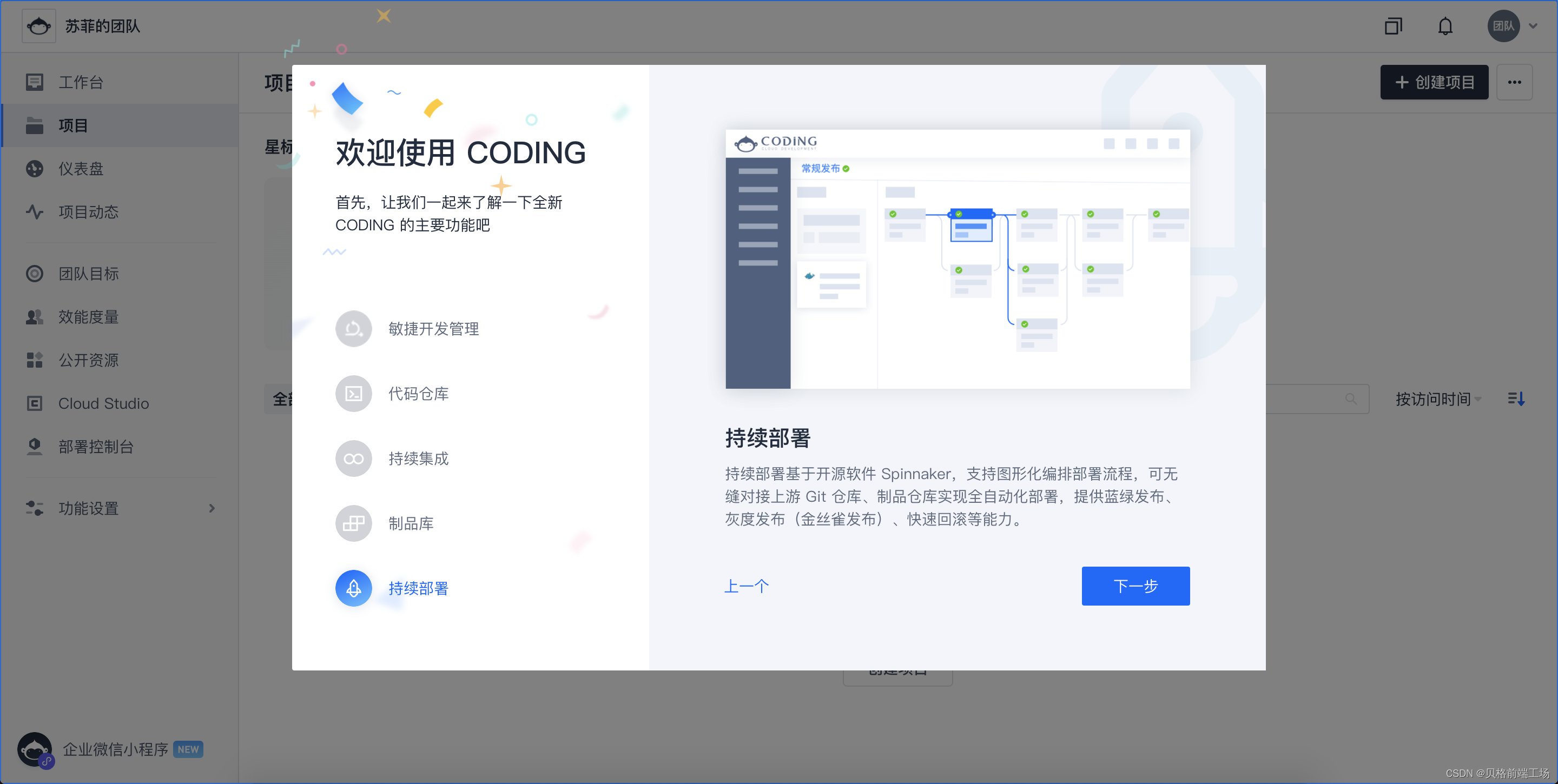Viewport: 1558px width, 784px height.
Task: Click the 工作台 sidebar icon
Action: coord(35,82)
